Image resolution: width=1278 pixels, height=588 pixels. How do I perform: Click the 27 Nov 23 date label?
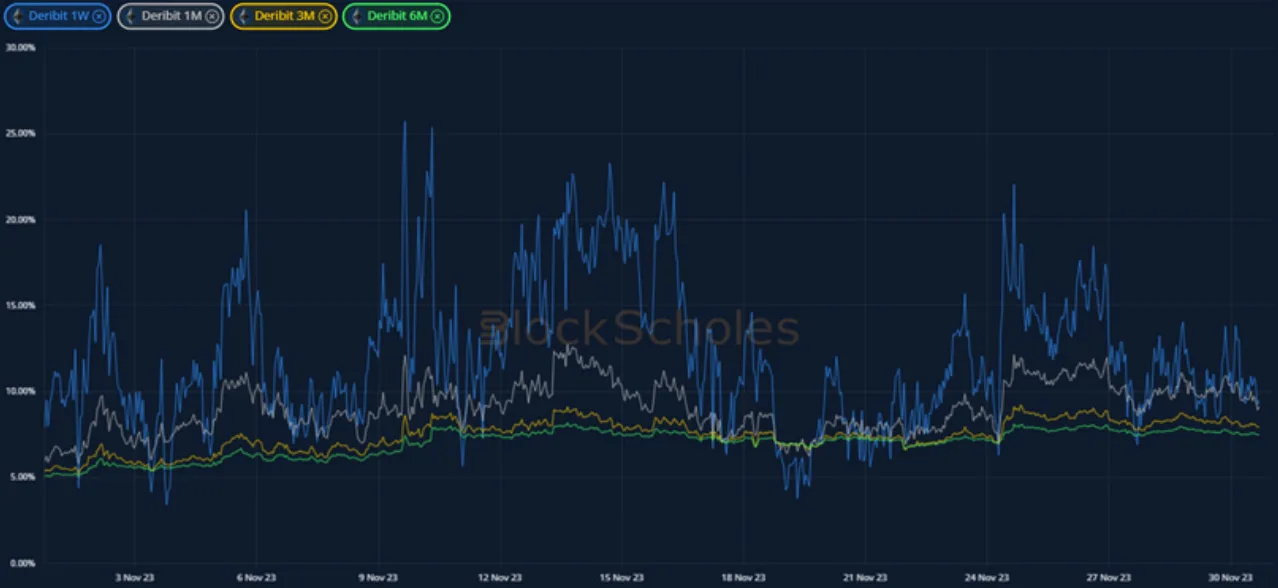1109,577
